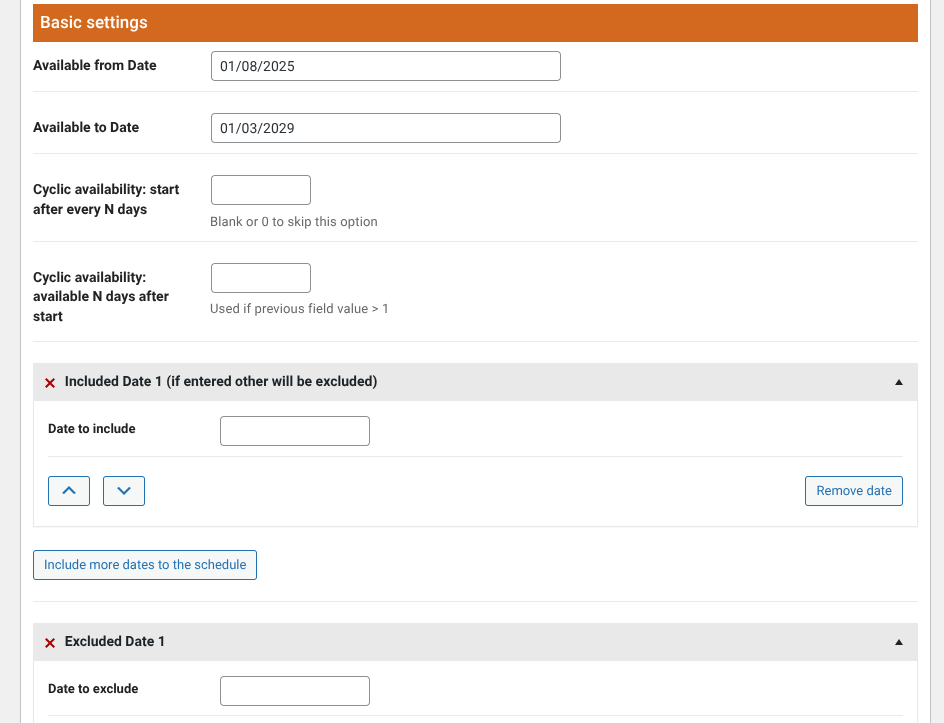
Task: Click the Date to include label
Action: (x=92, y=429)
